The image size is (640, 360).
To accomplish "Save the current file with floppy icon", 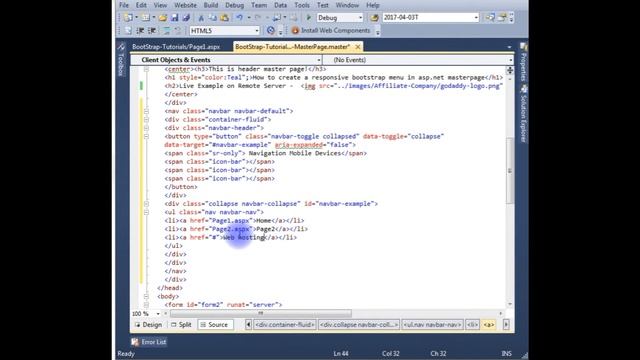I will (175, 18).
